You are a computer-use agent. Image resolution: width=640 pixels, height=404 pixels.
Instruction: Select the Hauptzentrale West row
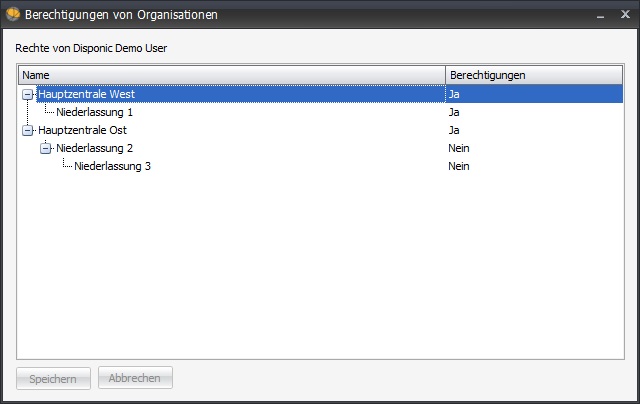(x=320, y=94)
